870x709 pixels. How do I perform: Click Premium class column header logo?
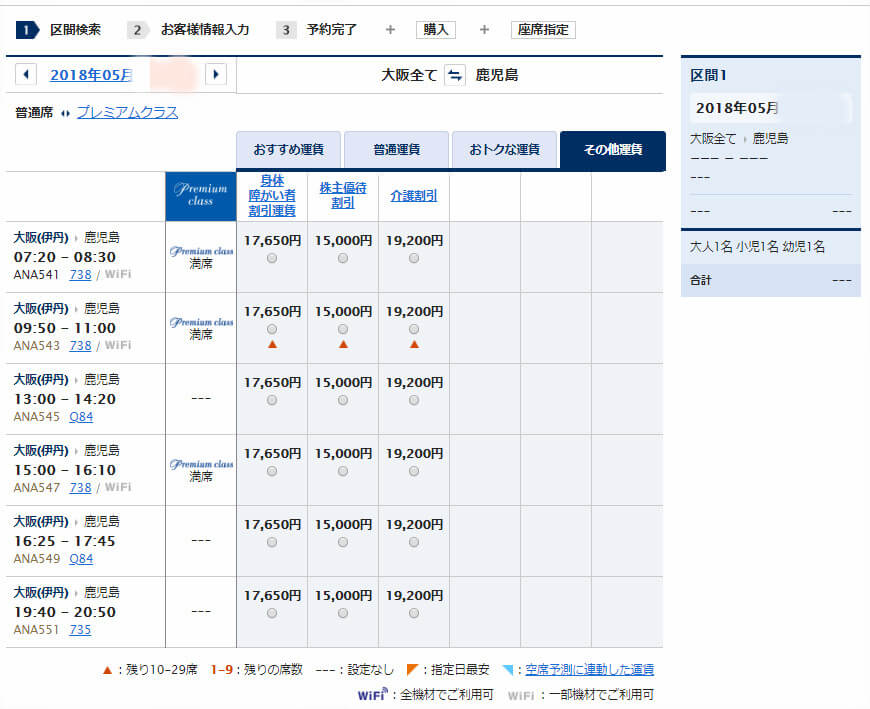click(x=201, y=195)
